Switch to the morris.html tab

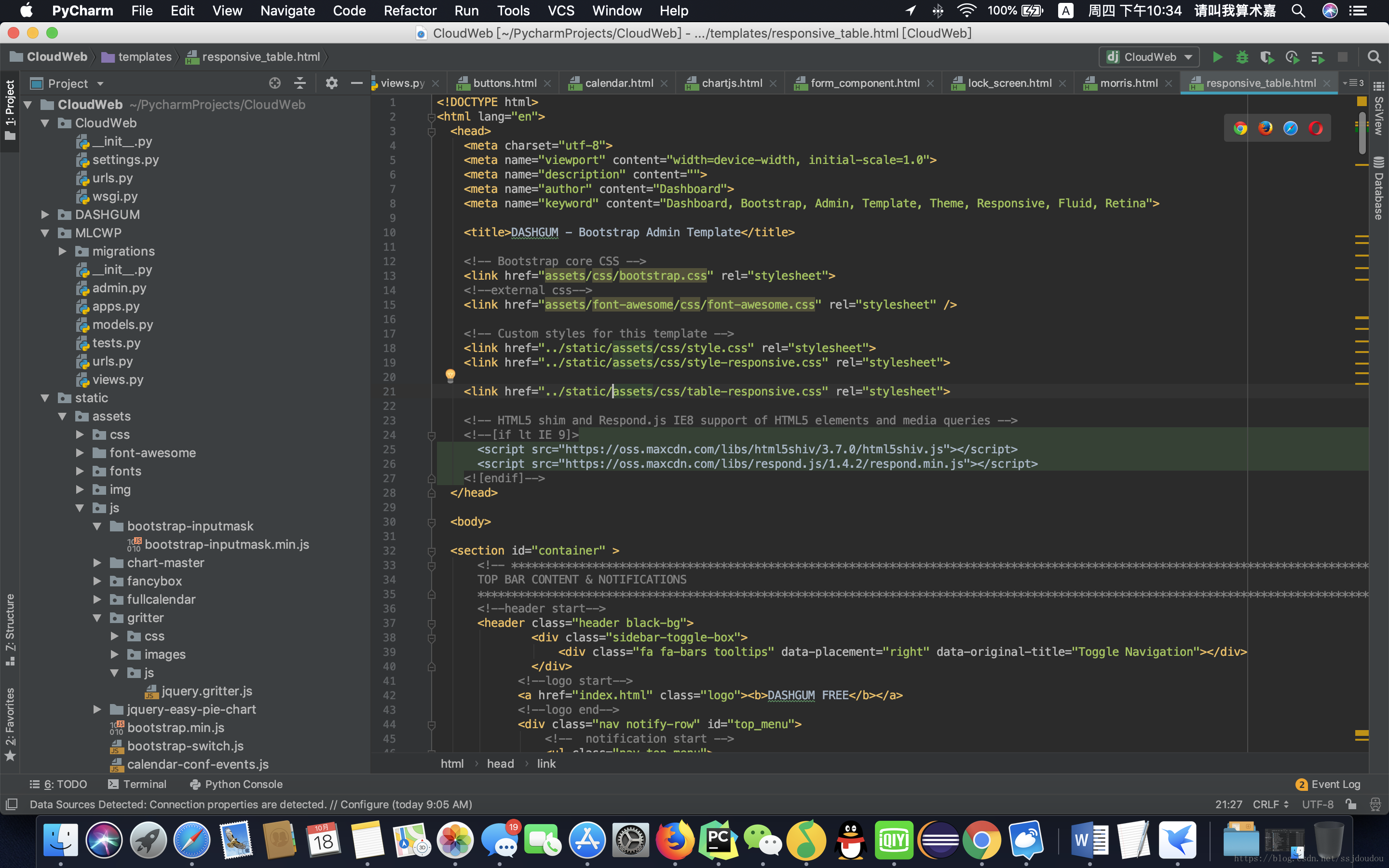pyautogui.click(x=1129, y=83)
